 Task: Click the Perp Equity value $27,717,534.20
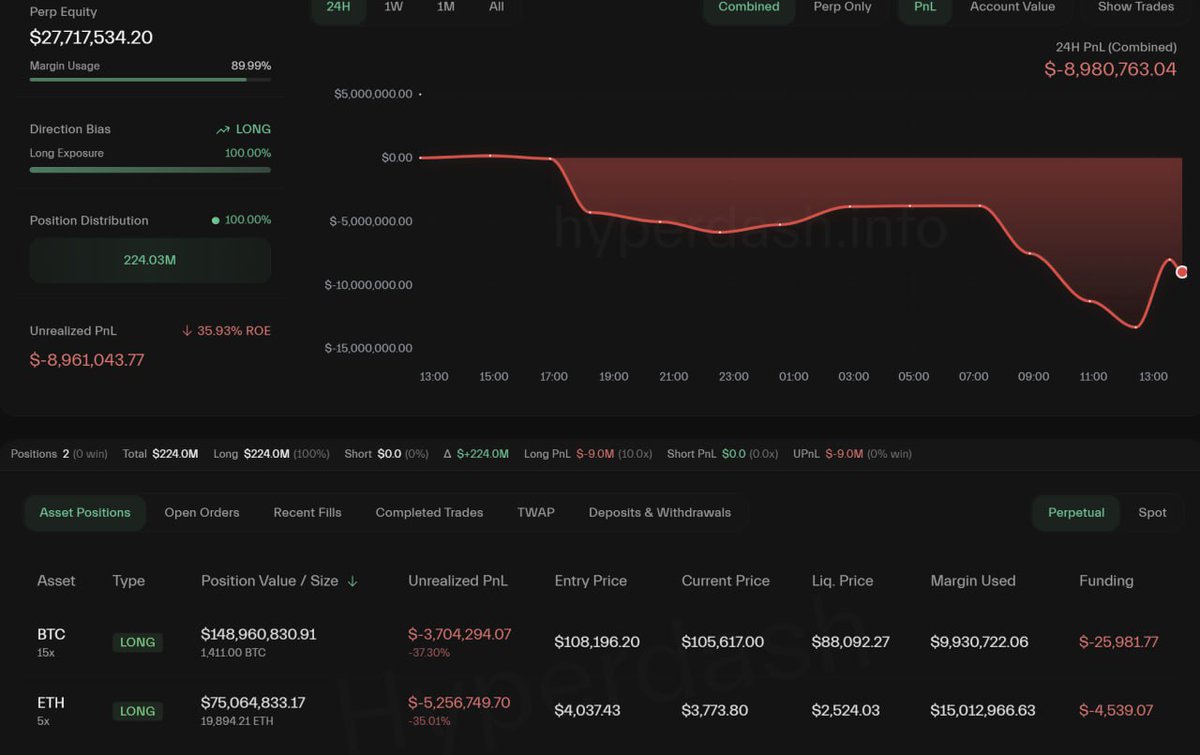tap(91, 38)
